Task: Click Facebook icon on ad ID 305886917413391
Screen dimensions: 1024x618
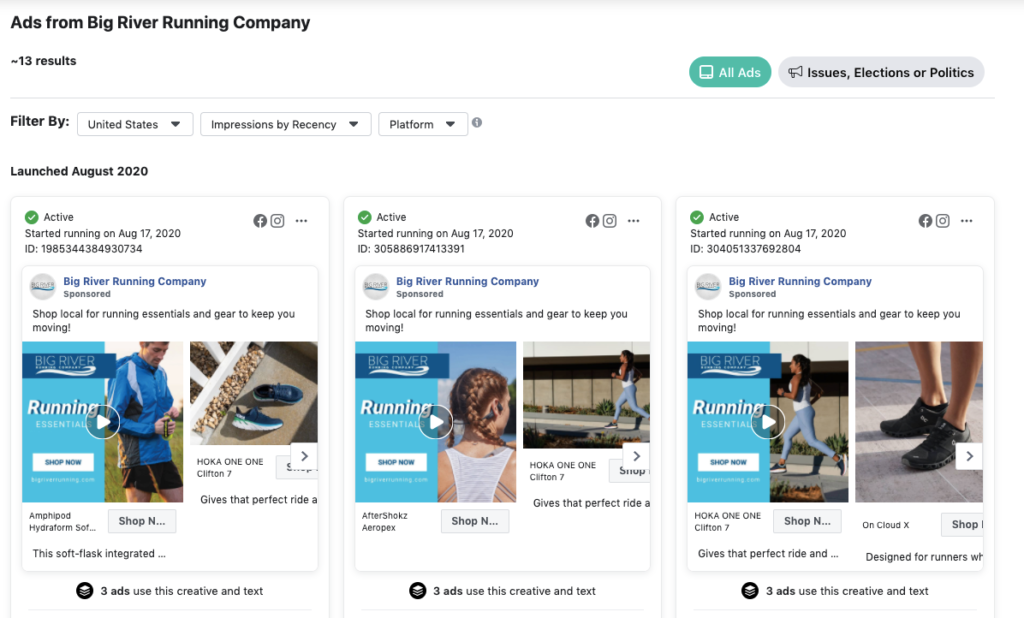Action: (x=592, y=221)
